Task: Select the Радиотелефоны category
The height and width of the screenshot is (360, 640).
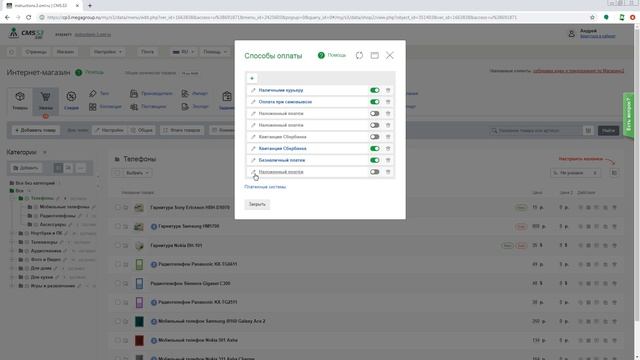Action: tap(58, 216)
